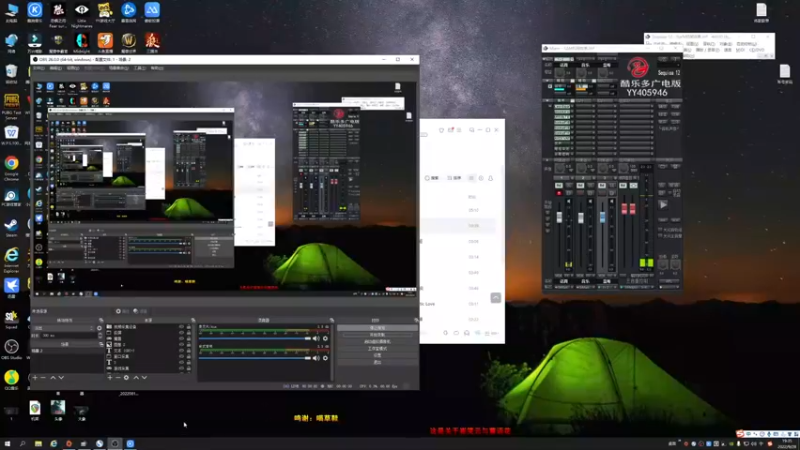
Task: Open OBS View menu
Action: (73, 68)
